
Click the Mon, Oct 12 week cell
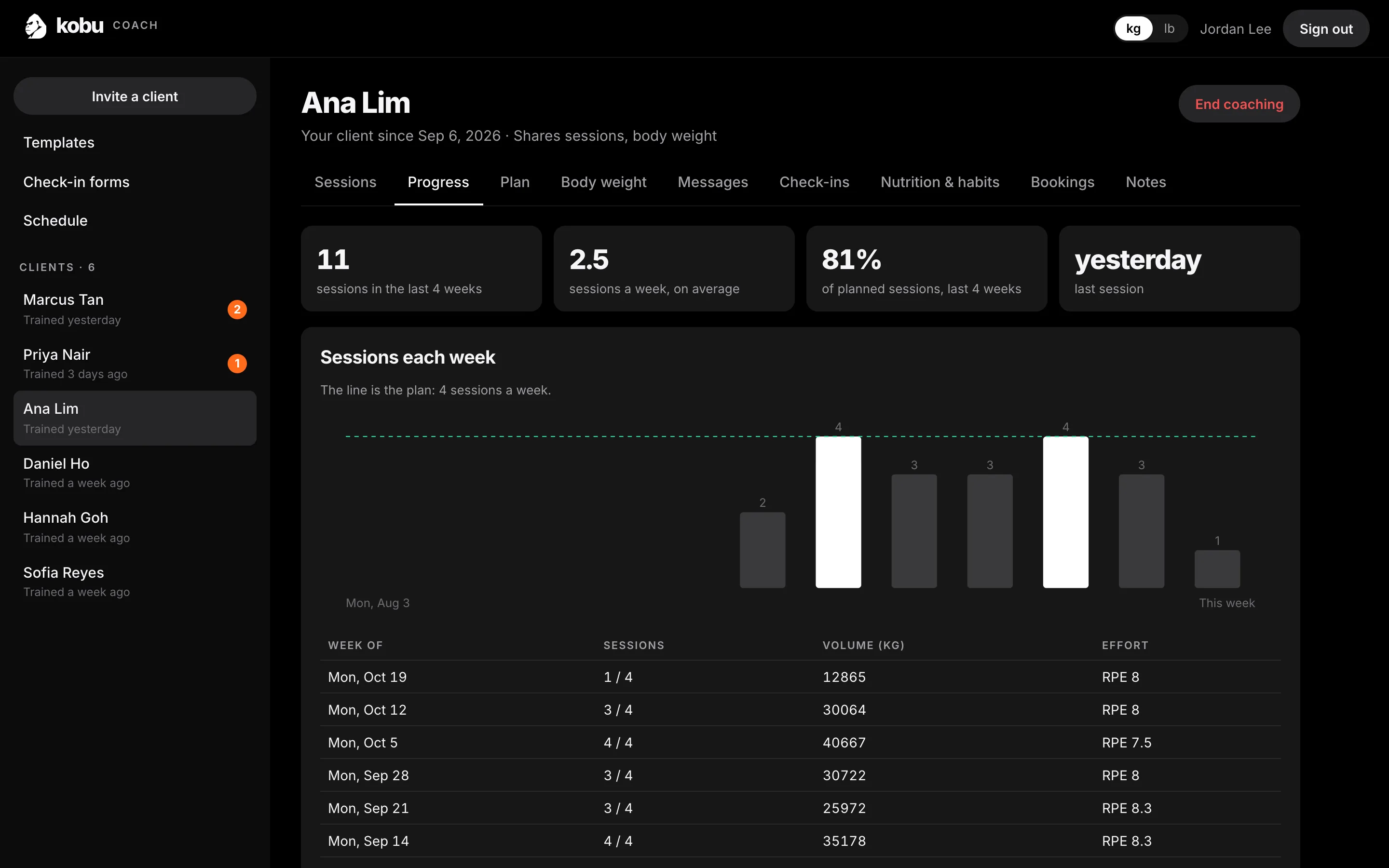tap(368, 709)
